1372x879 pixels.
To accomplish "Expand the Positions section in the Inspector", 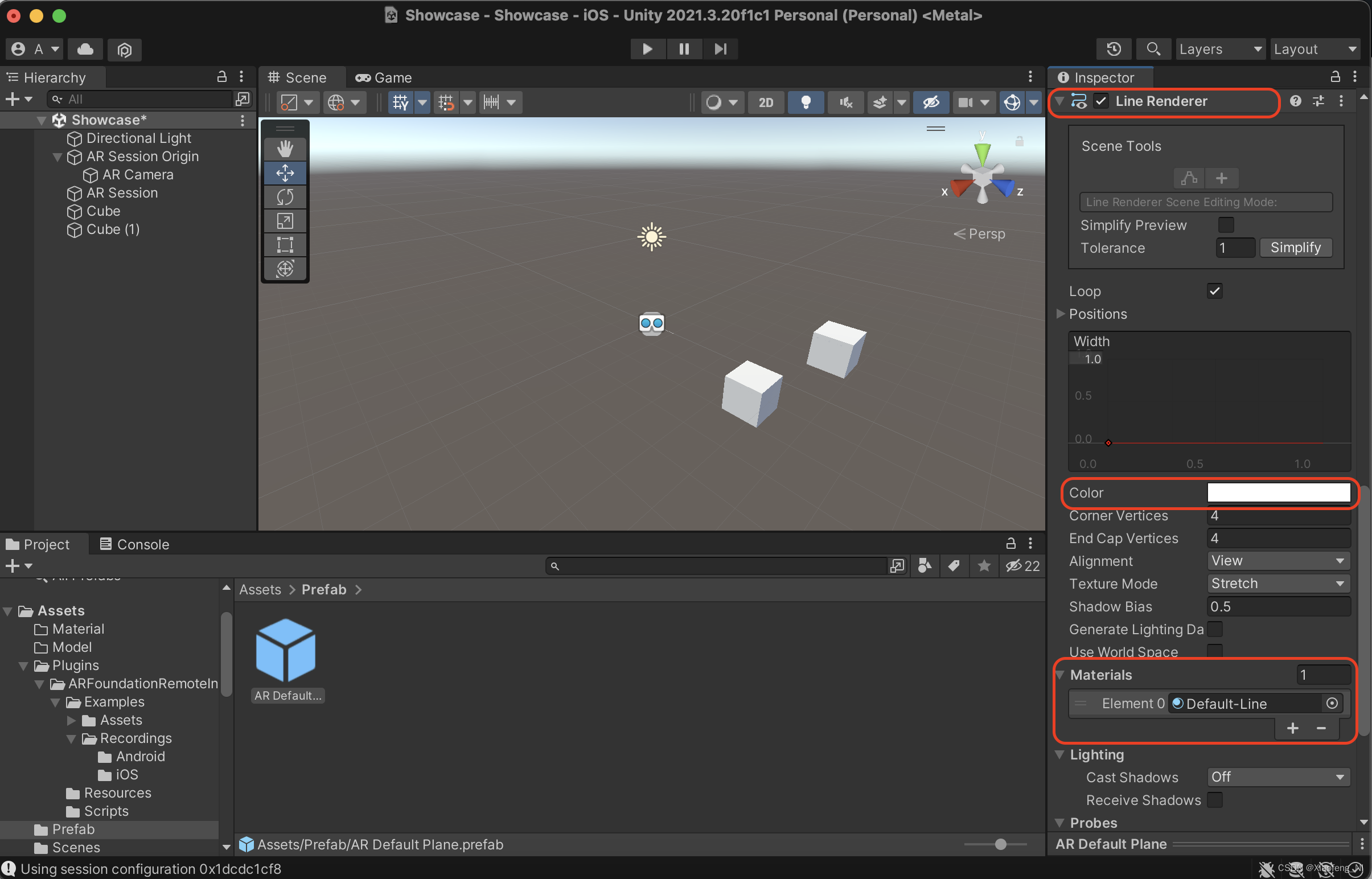I will pos(1061,314).
